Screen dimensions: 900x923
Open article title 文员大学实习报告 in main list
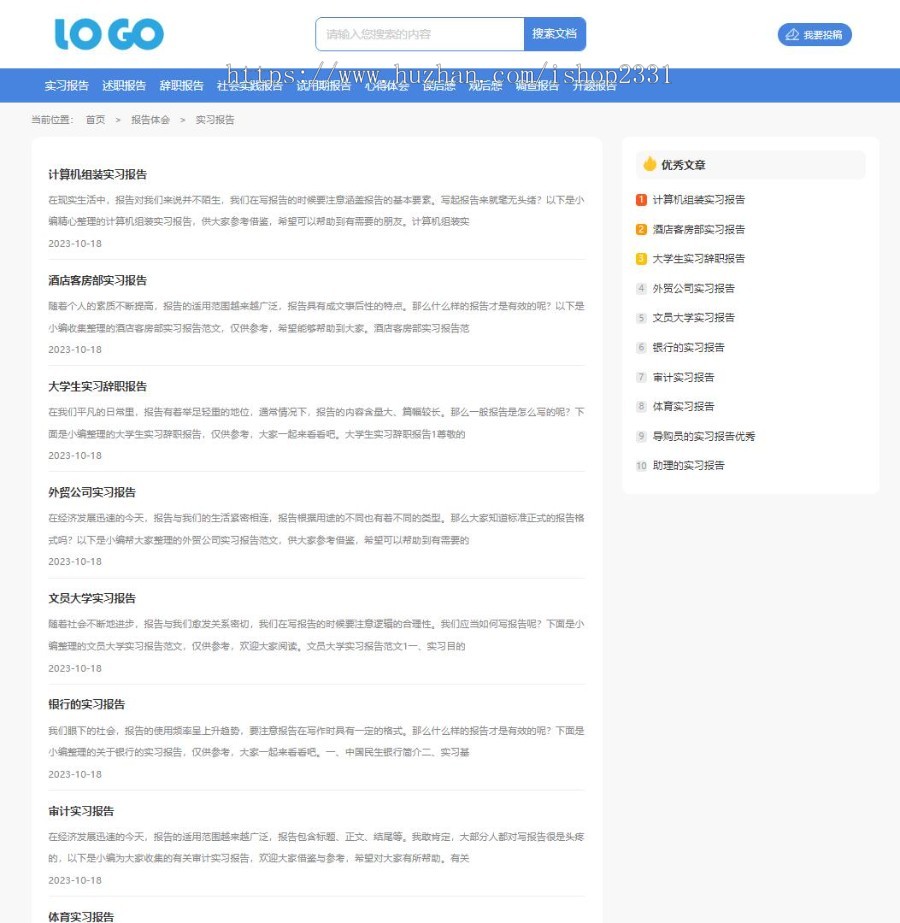coord(92,598)
